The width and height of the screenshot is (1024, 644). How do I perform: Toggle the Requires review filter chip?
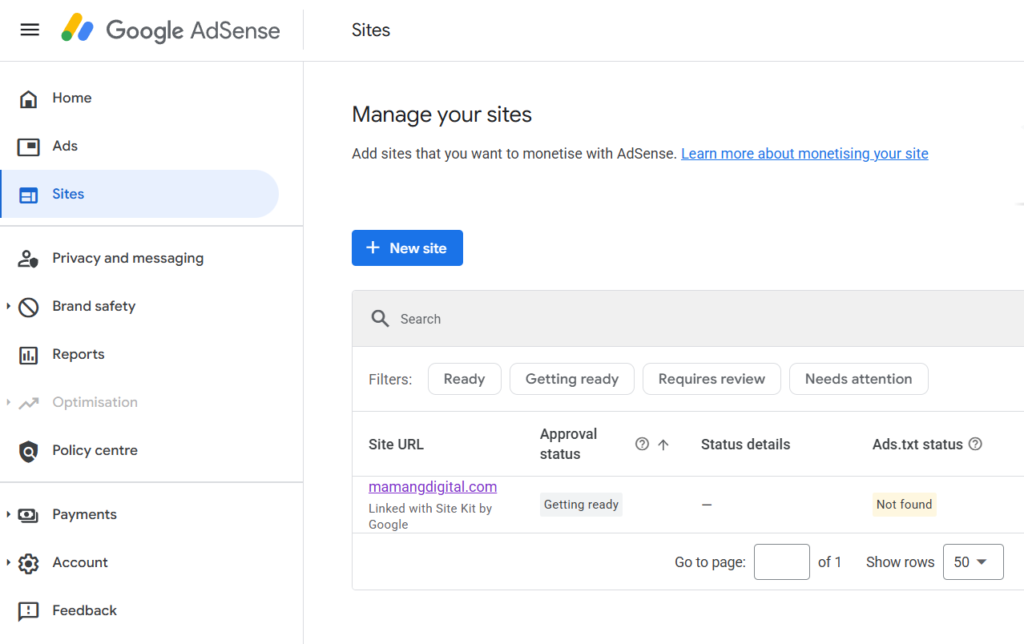click(x=711, y=379)
